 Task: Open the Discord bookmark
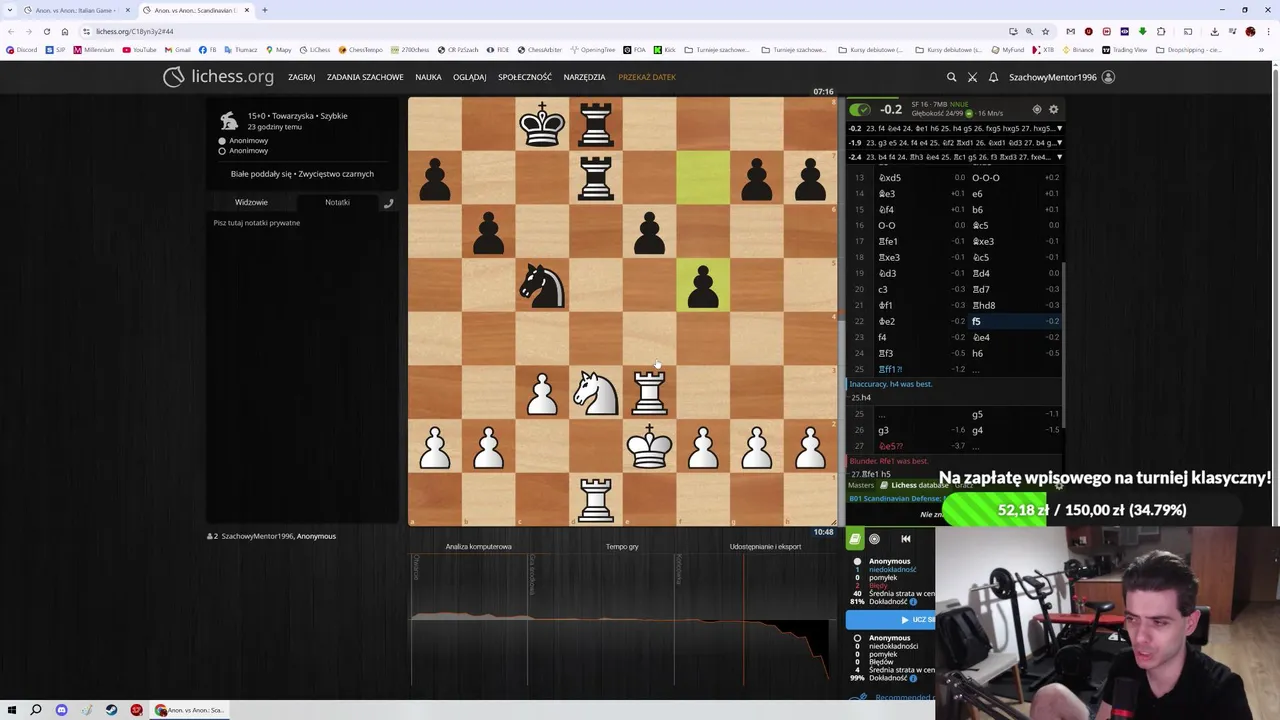click(21, 50)
